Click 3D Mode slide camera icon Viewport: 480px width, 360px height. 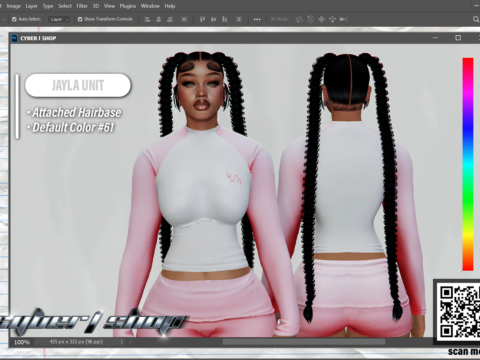coord(332,19)
